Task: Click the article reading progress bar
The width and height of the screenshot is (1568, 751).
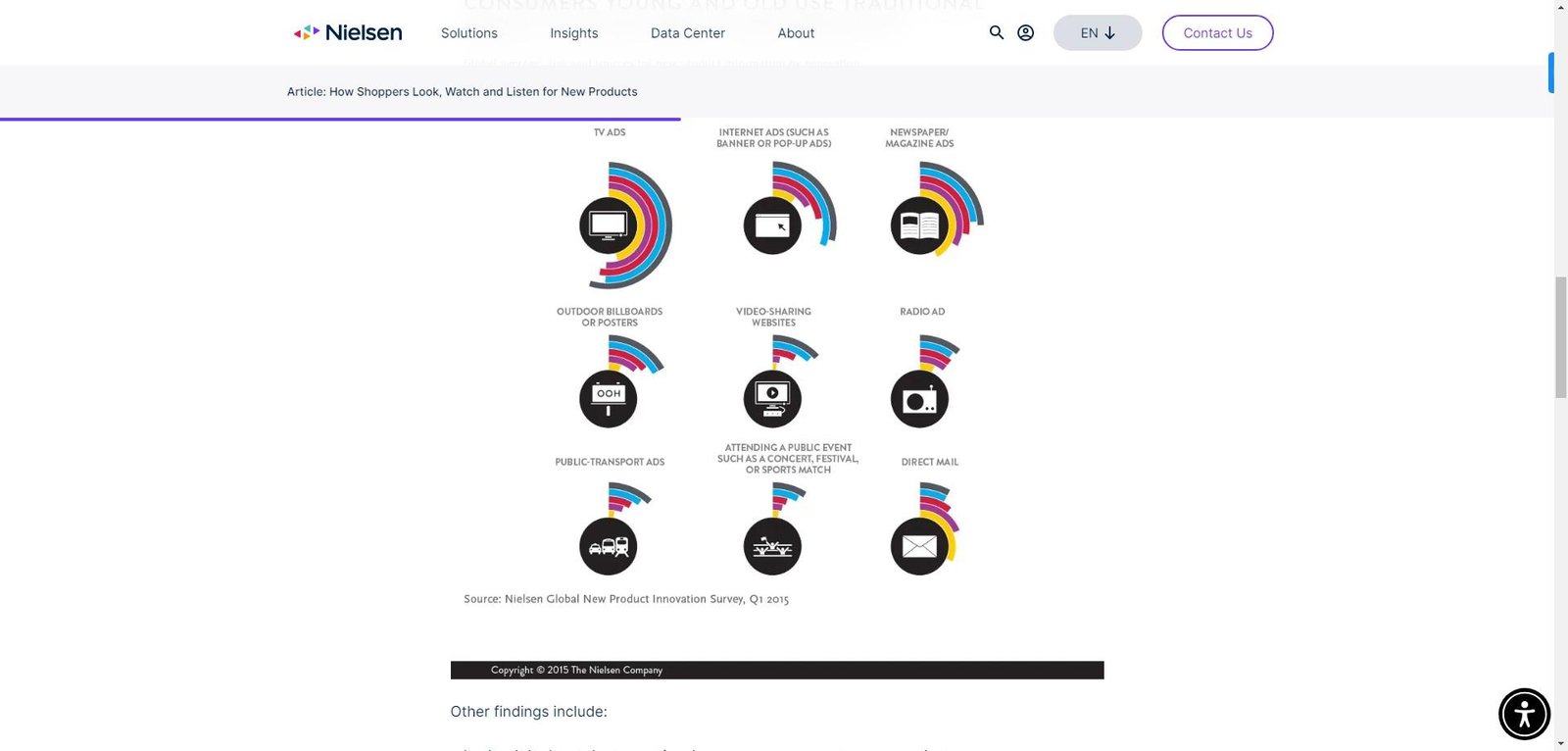Action: pos(340,120)
